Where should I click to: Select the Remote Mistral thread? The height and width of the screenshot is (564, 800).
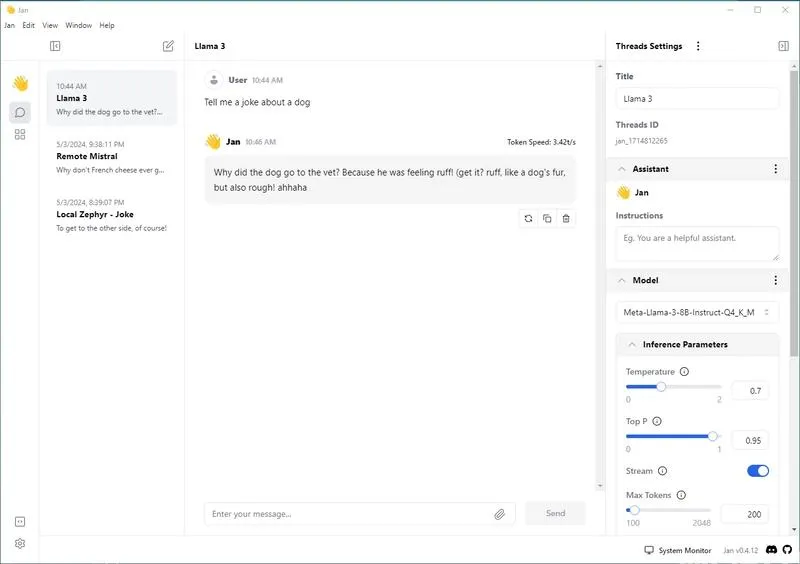[112, 156]
